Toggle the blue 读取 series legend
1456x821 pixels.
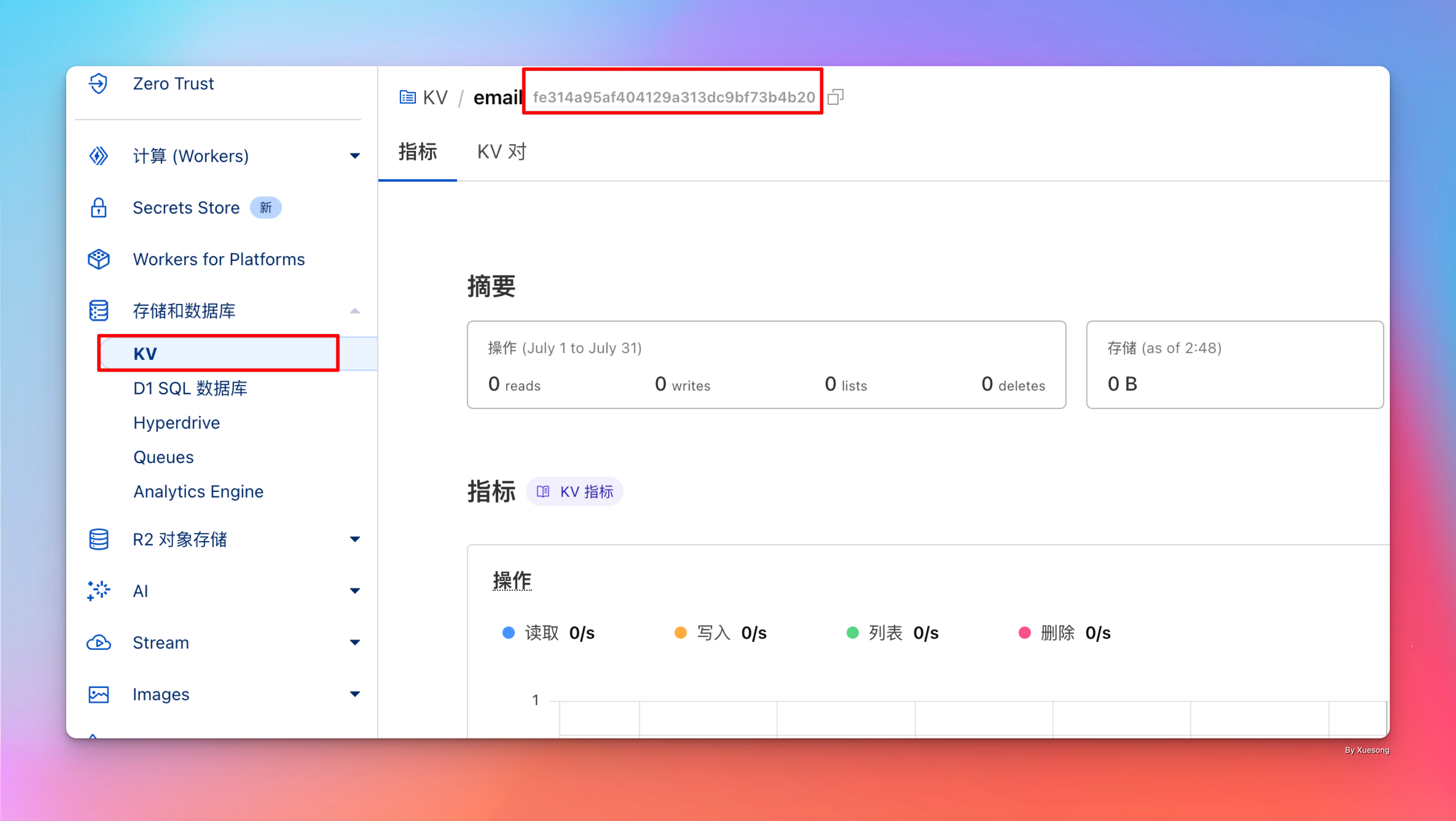(548, 633)
